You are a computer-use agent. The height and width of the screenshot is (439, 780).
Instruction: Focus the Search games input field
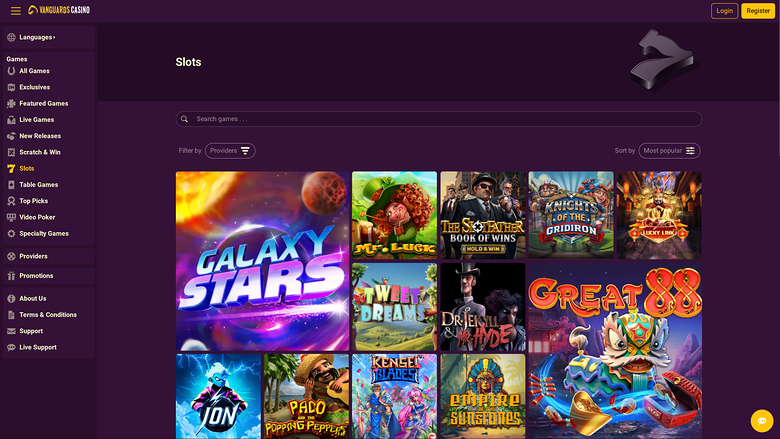coord(440,119)
